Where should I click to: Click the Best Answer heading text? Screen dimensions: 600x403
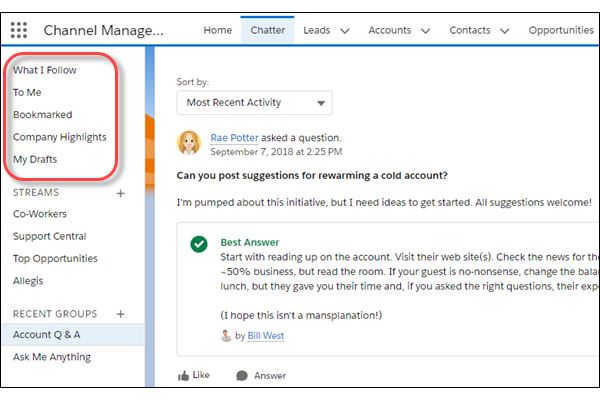pyautogui.click(x=250, y=242)
